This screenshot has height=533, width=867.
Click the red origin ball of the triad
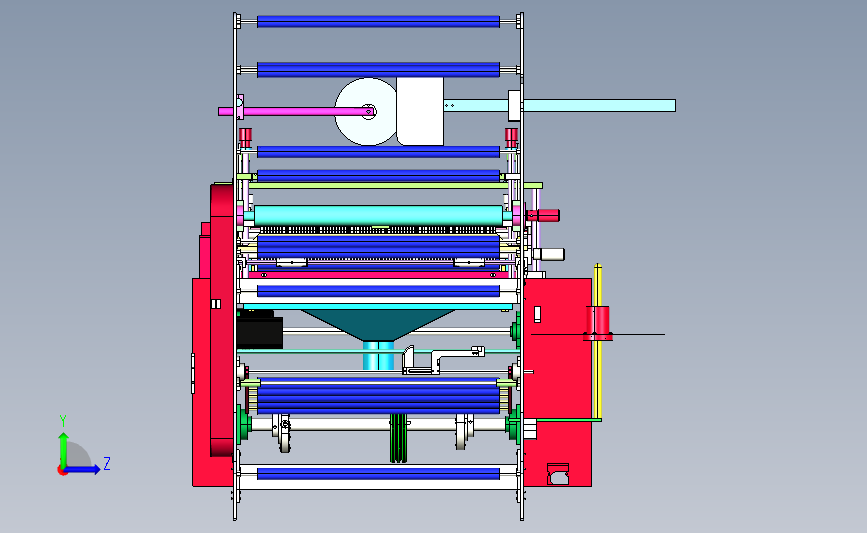62,470
